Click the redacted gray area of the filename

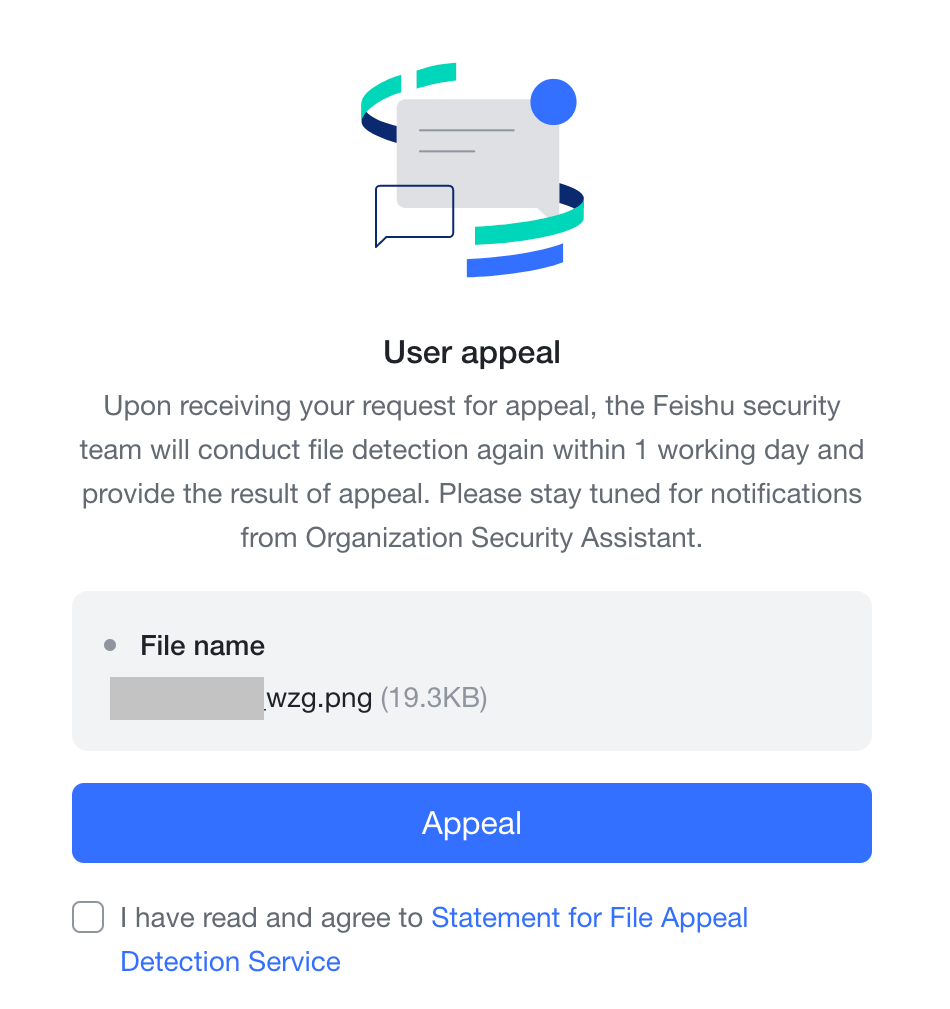pos(186,698)
